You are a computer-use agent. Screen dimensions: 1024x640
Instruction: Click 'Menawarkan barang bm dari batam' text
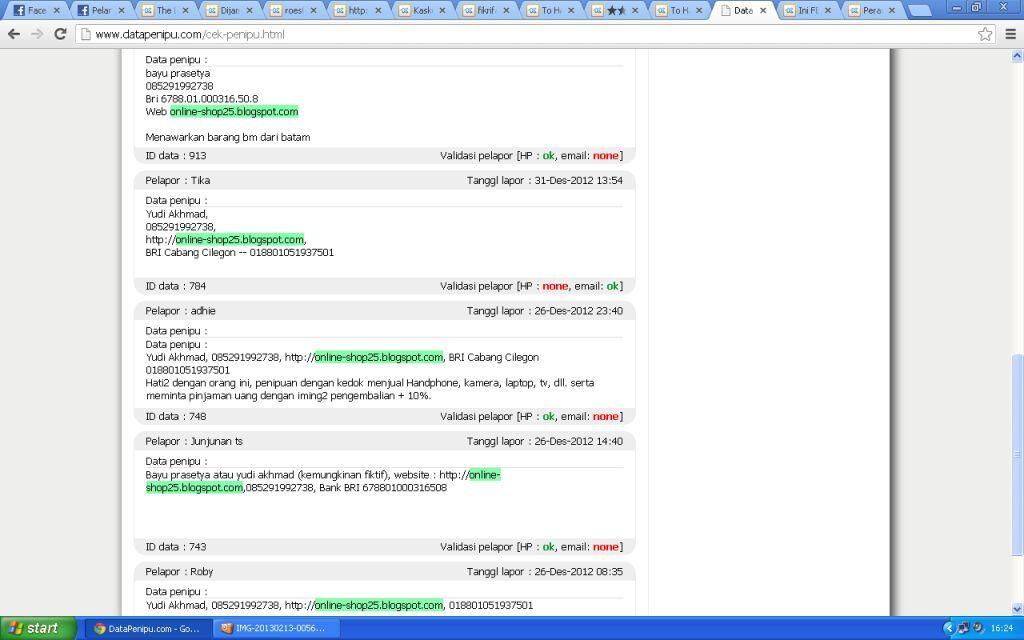point(228,137)
